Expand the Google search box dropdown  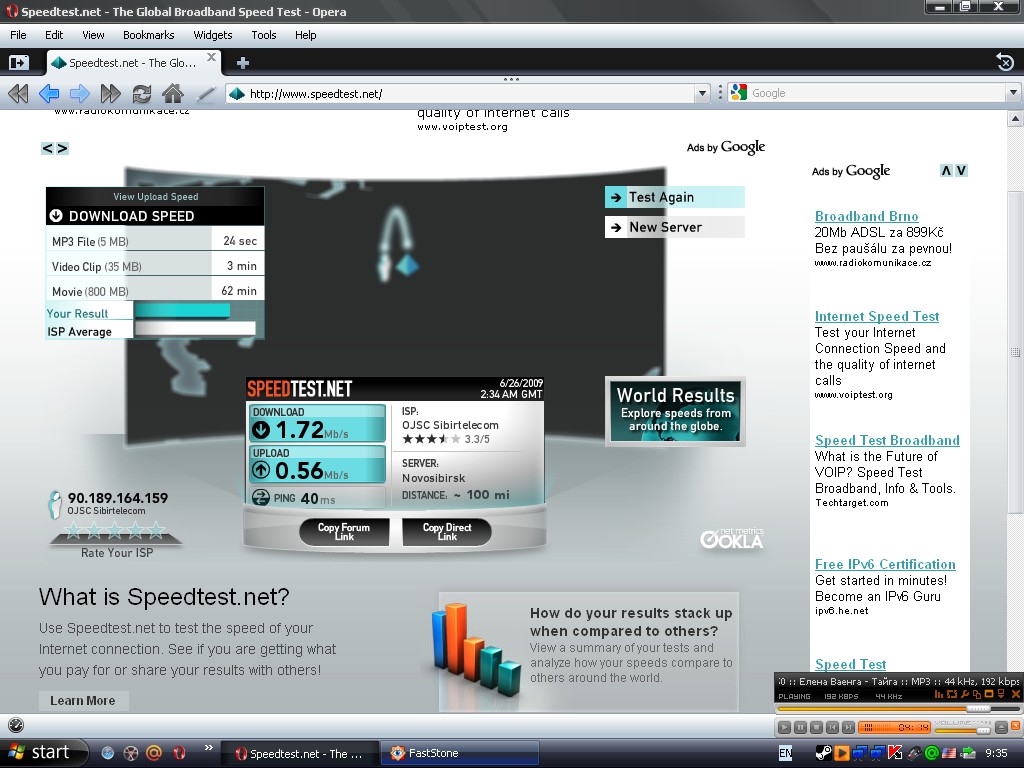(1014, 93)
